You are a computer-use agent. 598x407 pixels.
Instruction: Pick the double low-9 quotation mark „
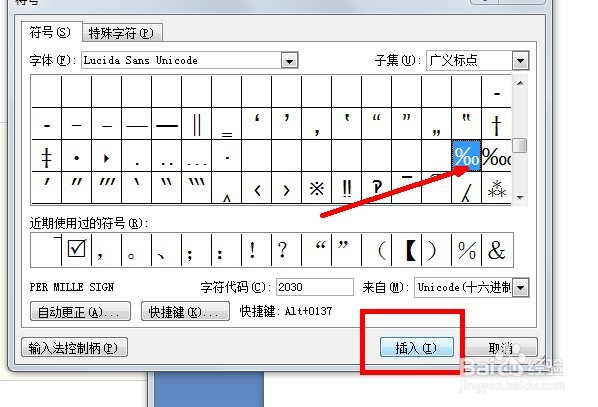click(x=436, y=124)
